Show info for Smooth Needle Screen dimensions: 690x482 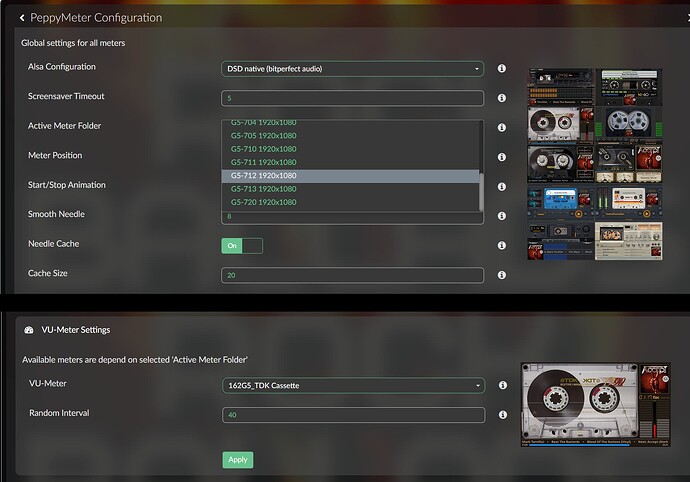pyautogui.click(x=502, y=216)
